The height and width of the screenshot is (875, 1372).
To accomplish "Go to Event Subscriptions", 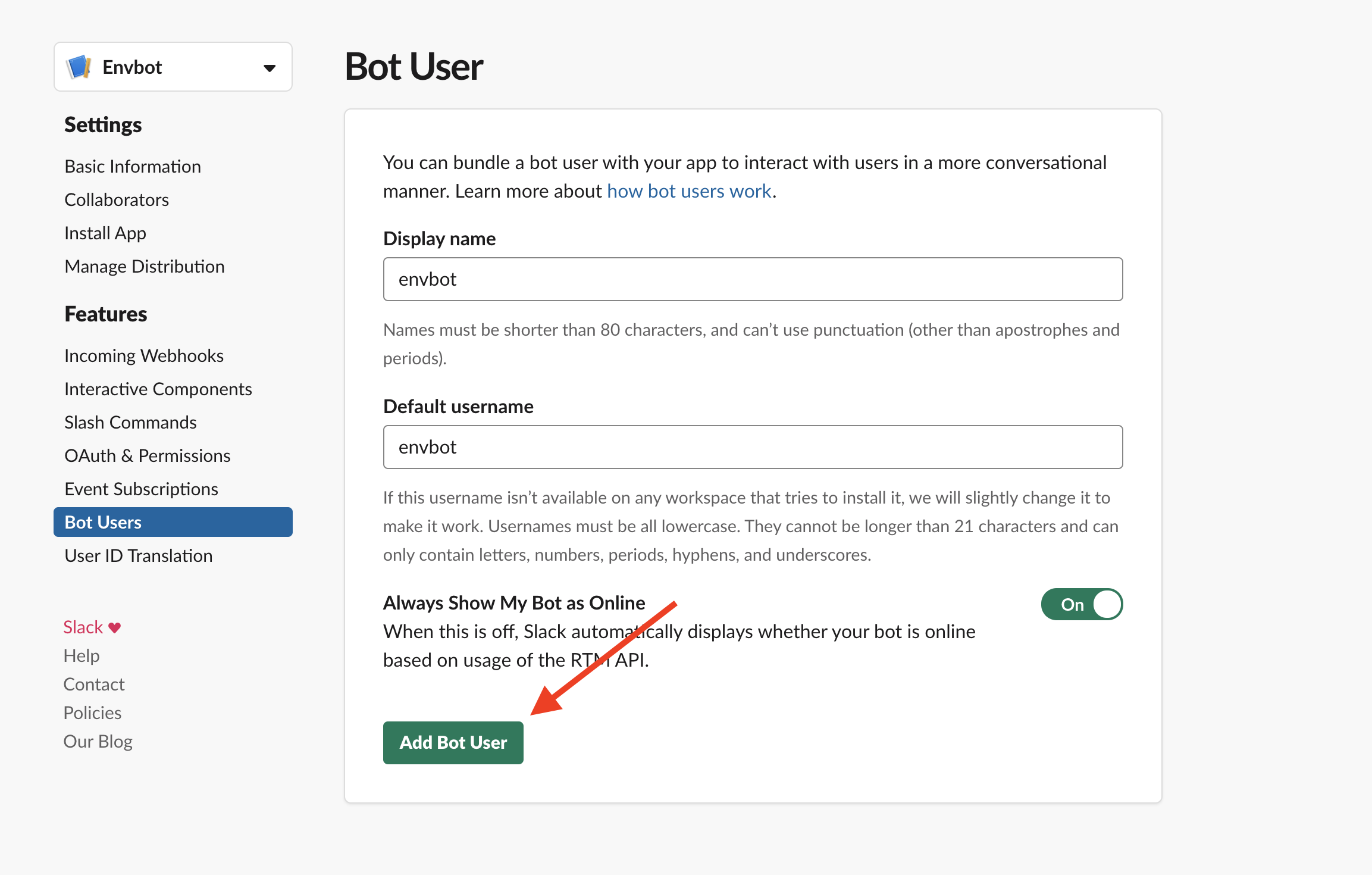I will 141,489.
